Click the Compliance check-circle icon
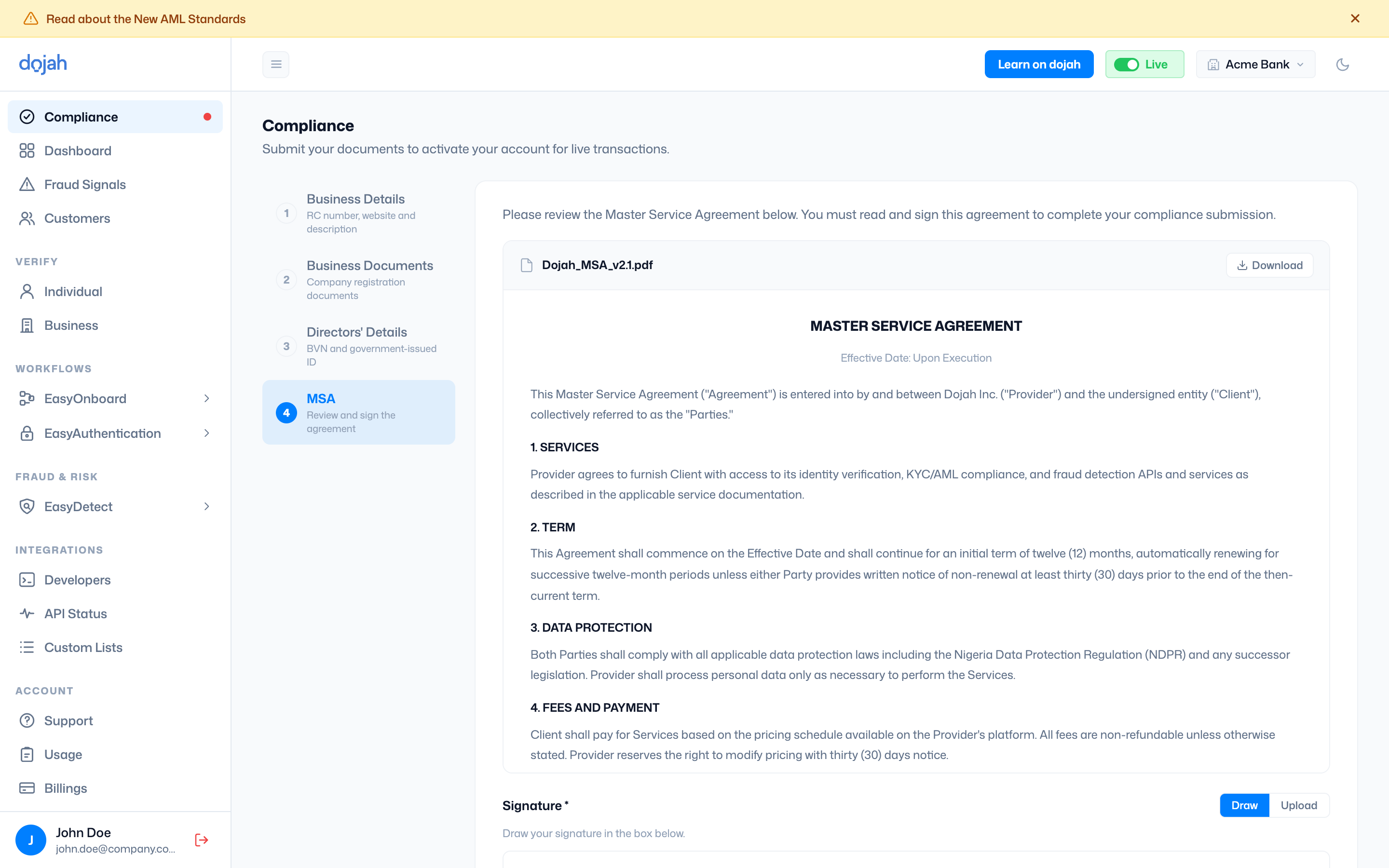The height and width of the screenshot is (868, 1389). [x=27, y=117]
